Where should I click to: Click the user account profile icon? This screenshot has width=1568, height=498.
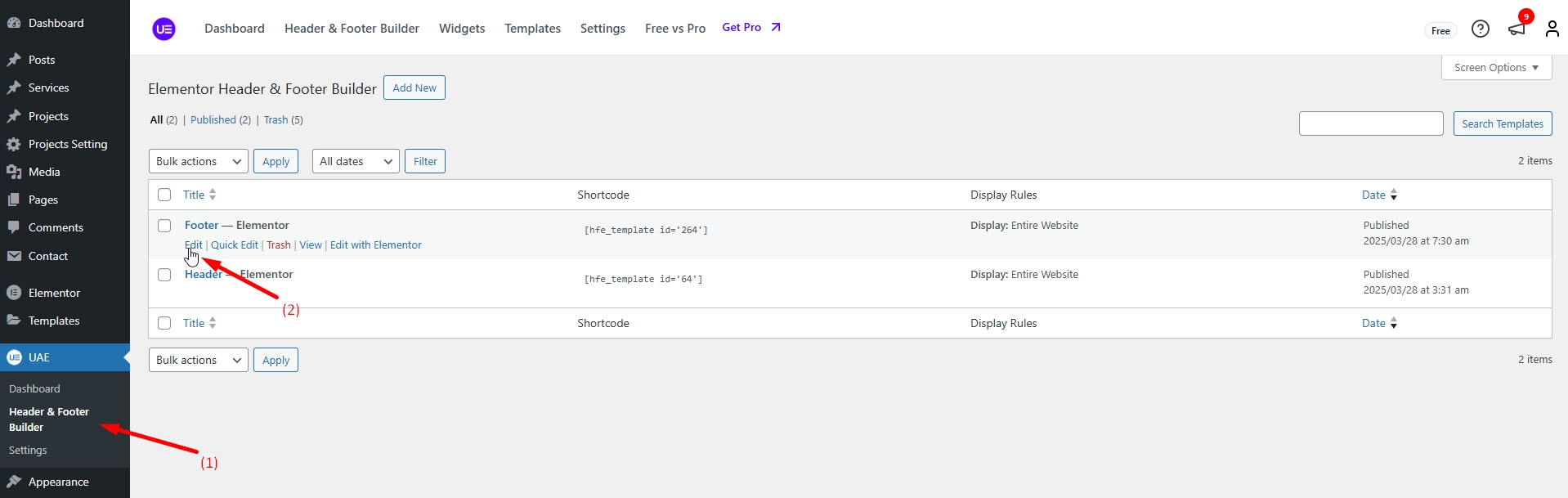coord(1552,29)
